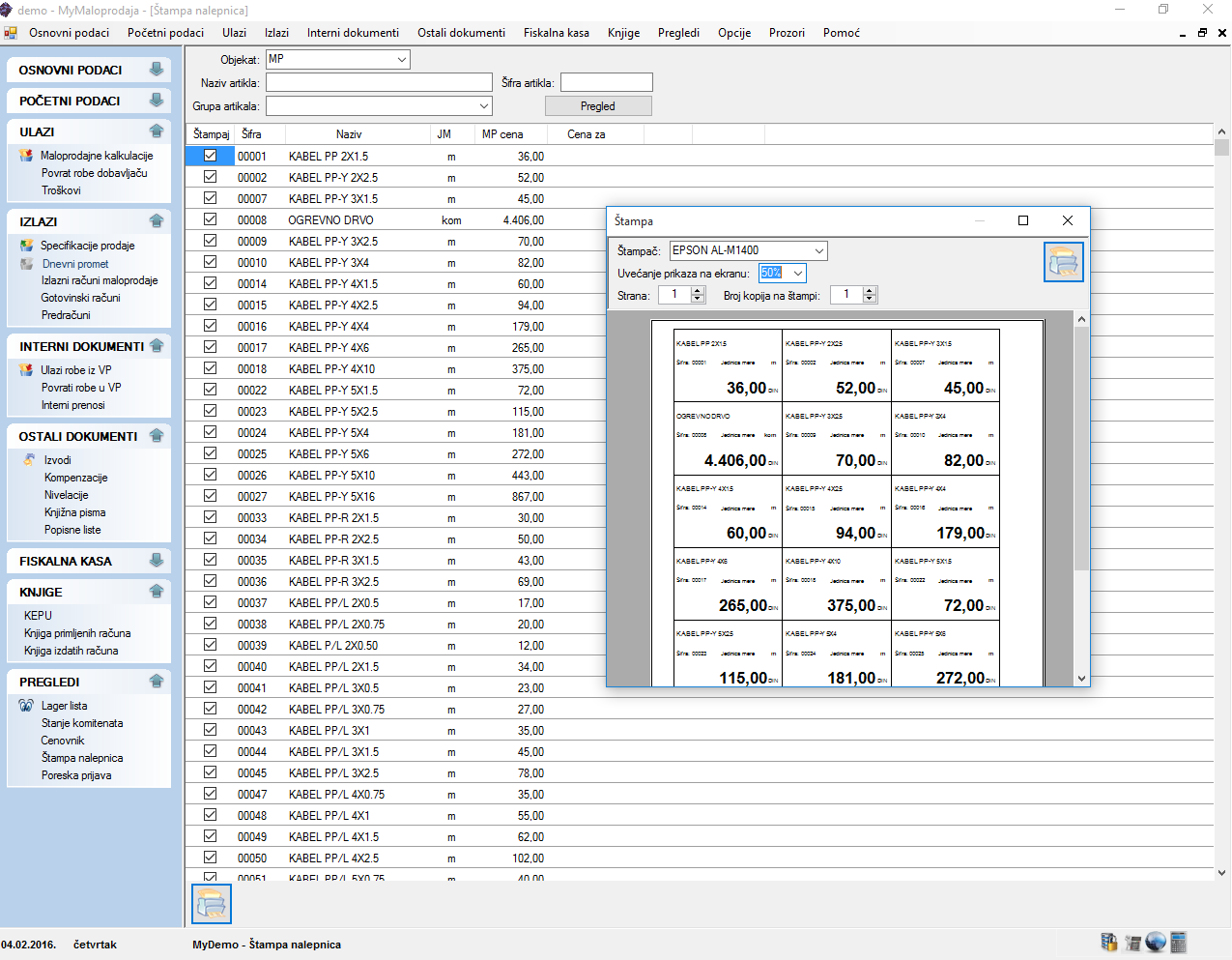Expand the OSNOVNI PODACI sidebar panel
Viewport: 1232px width, 960px height.
[156, 70]
